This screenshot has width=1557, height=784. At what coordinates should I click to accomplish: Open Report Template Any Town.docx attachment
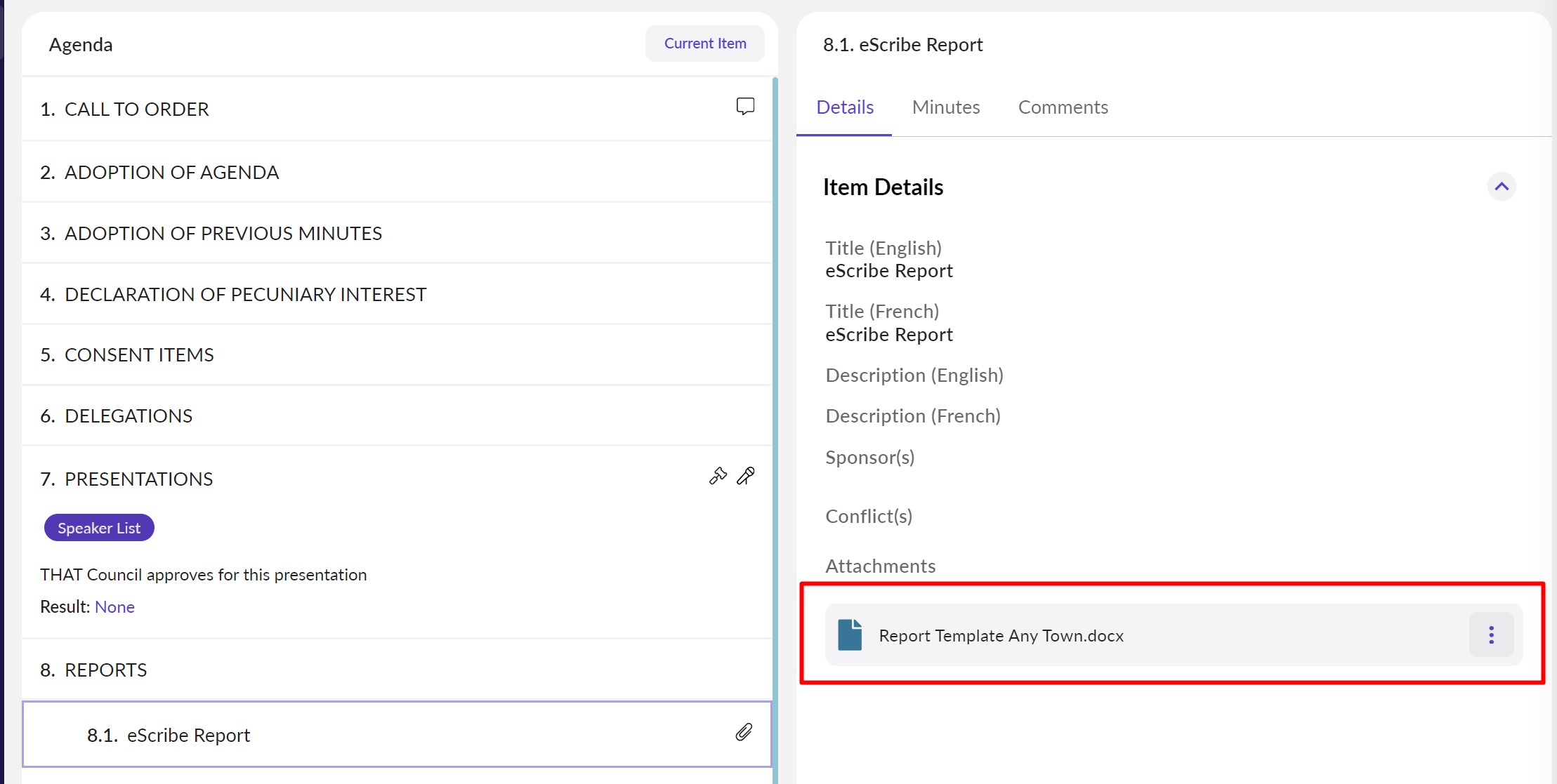(1001, 636)
